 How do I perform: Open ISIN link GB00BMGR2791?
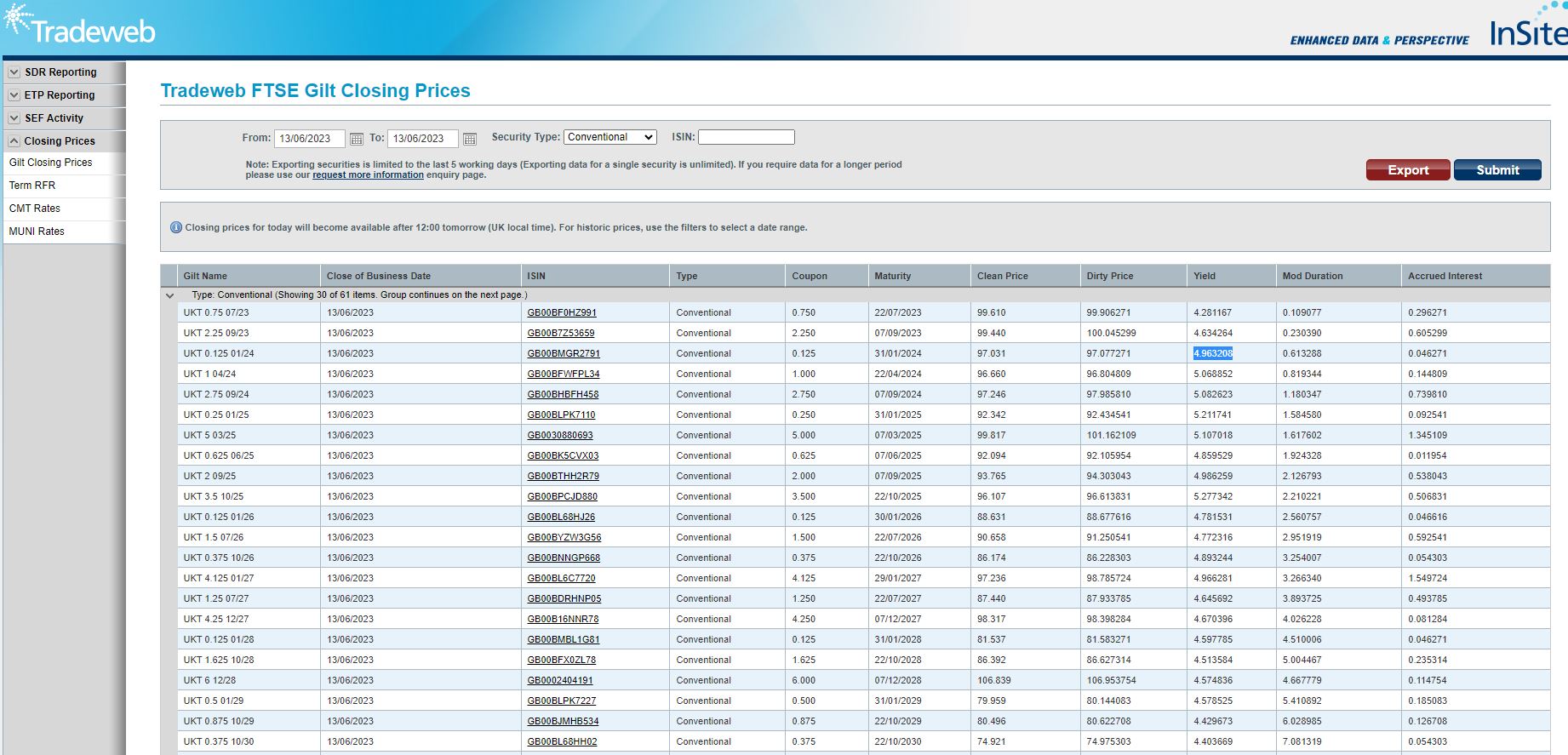[x=564, y=353]
